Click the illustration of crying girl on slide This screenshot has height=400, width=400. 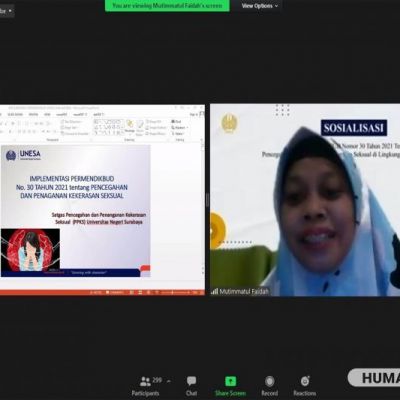tap(31, 250)
